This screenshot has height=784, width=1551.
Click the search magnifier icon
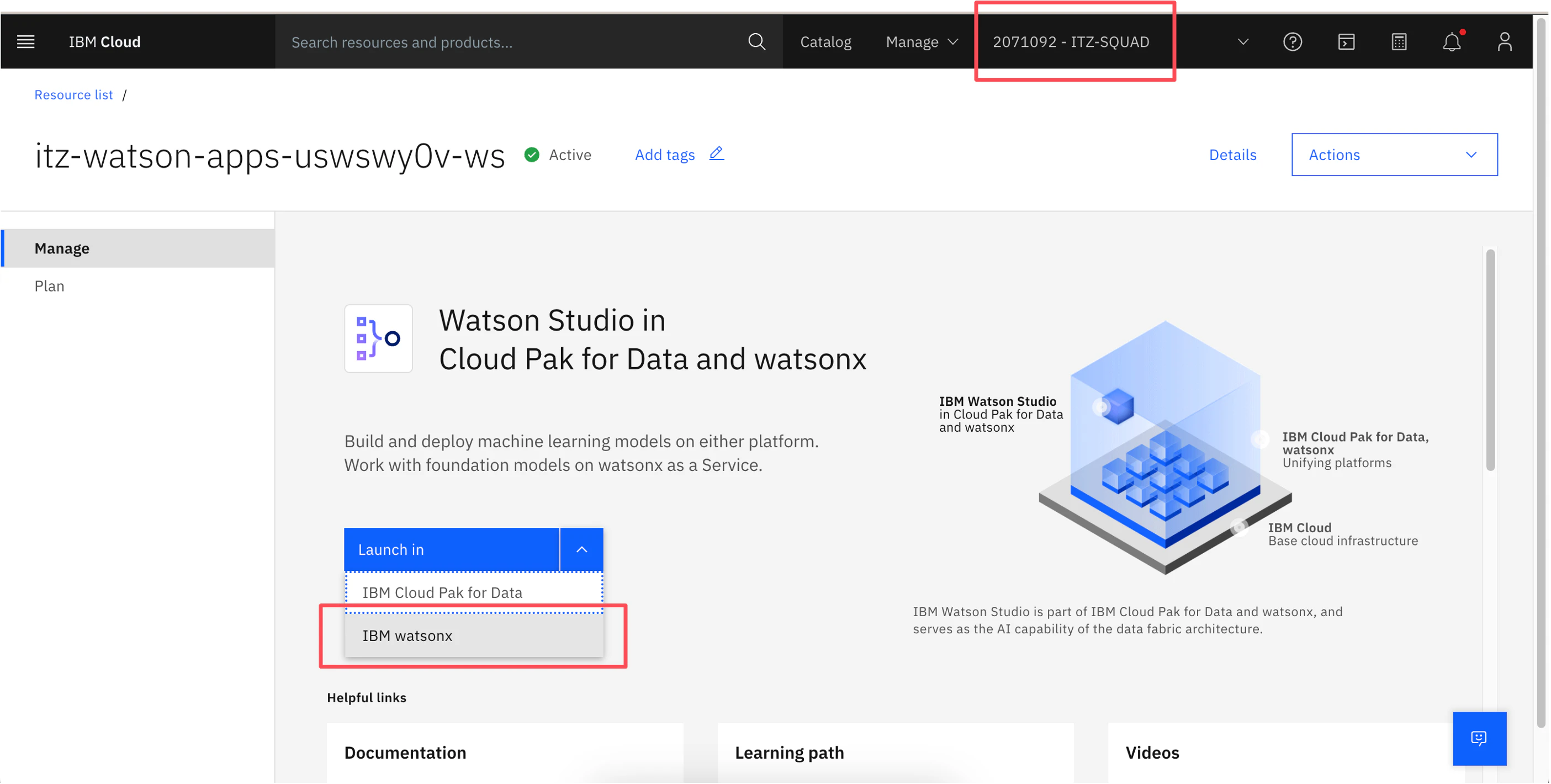point(756,42)
